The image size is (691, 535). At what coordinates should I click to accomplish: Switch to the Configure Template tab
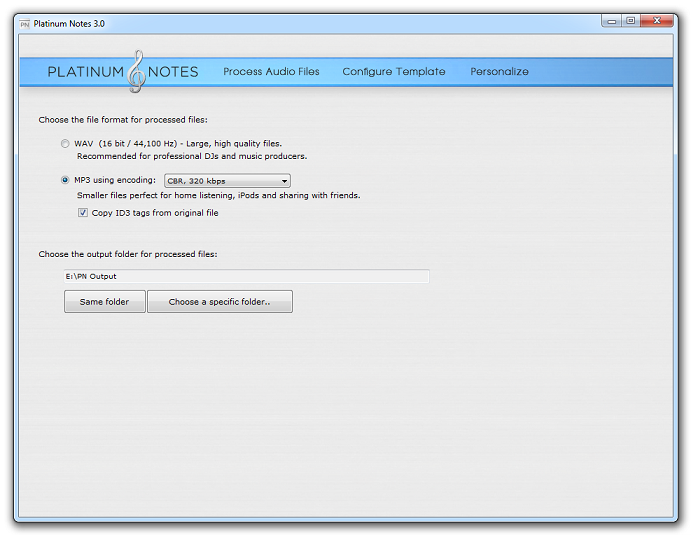point(394,72)
